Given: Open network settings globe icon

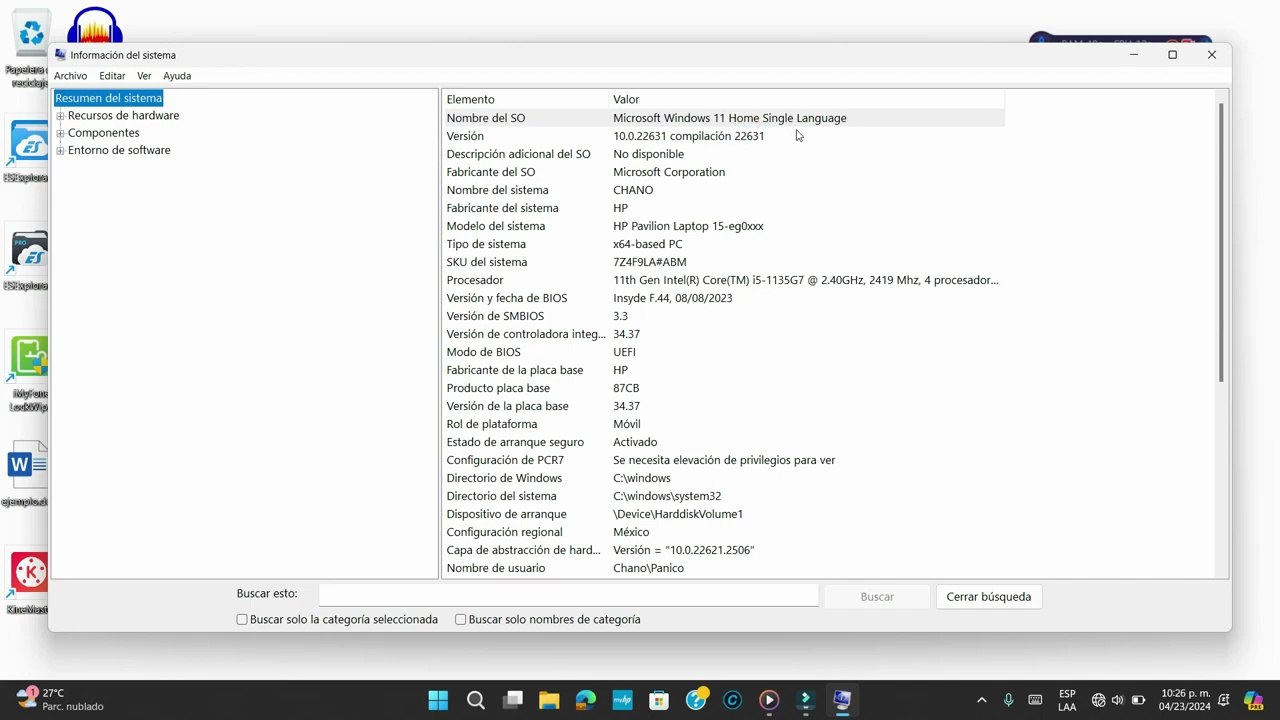Looking at the screenshot, I should click(x=1098, y=700).
